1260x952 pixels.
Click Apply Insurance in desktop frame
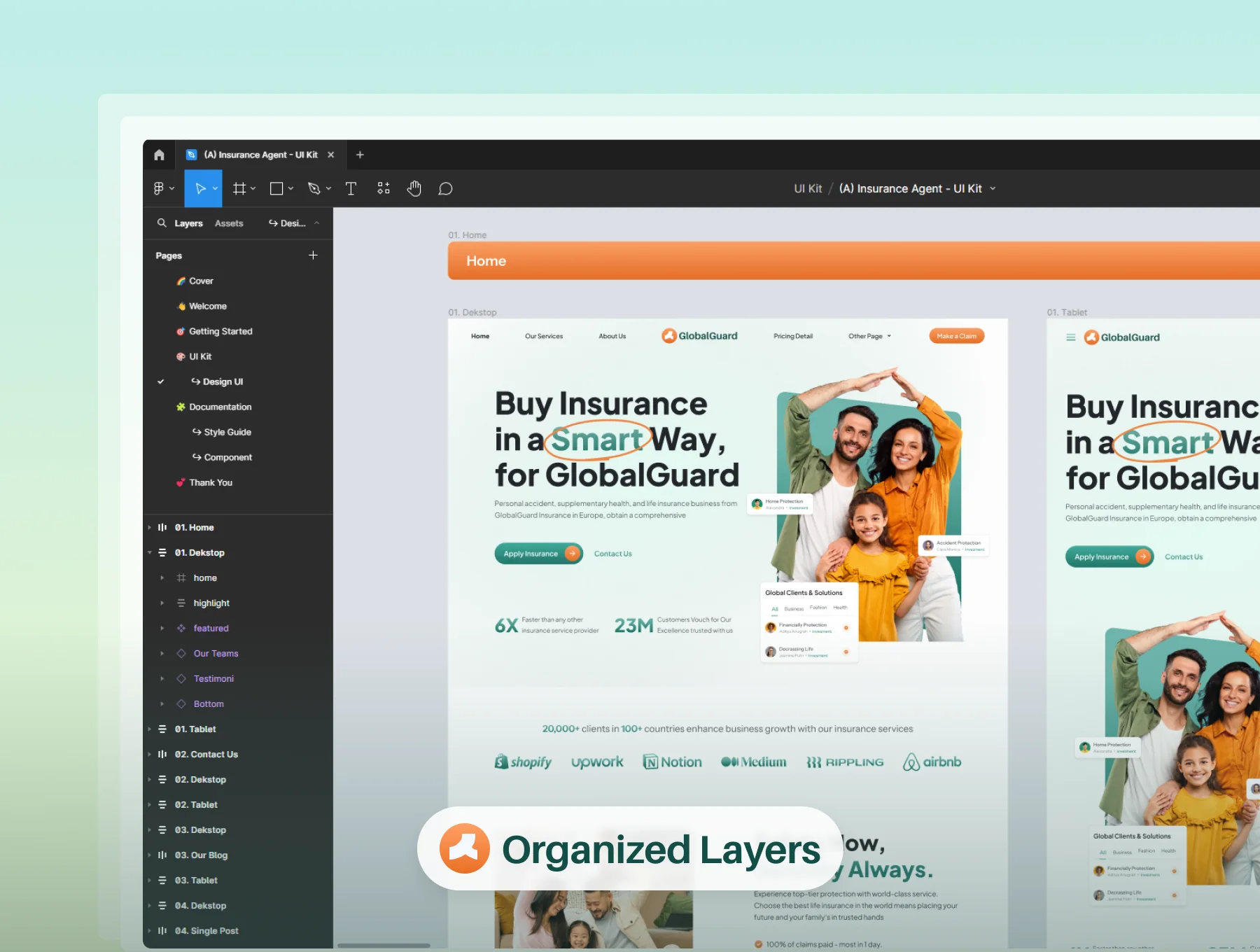pos(538,554)
